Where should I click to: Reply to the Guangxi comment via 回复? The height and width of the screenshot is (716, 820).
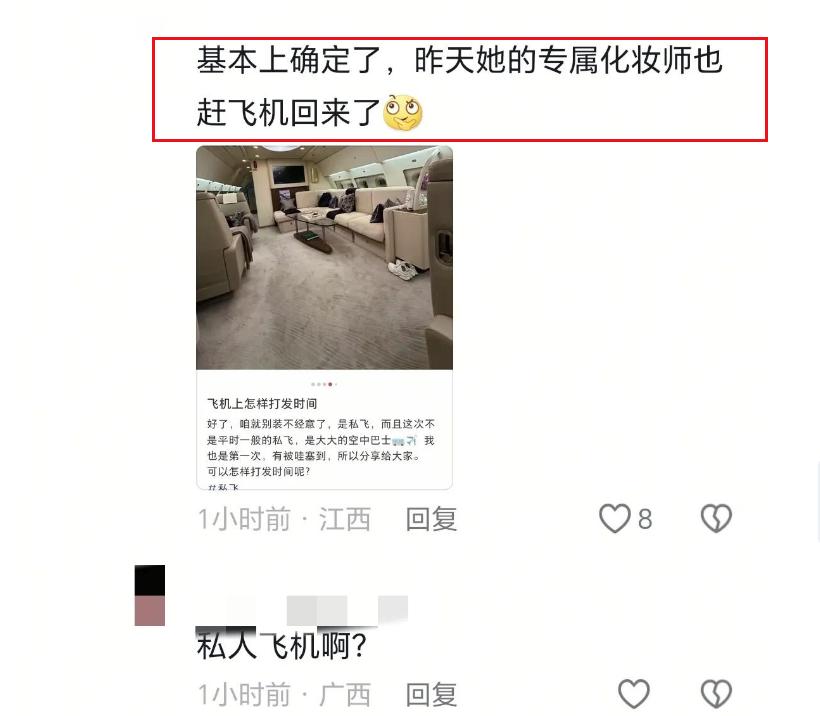pyautogui.click(x=431, y=695)
